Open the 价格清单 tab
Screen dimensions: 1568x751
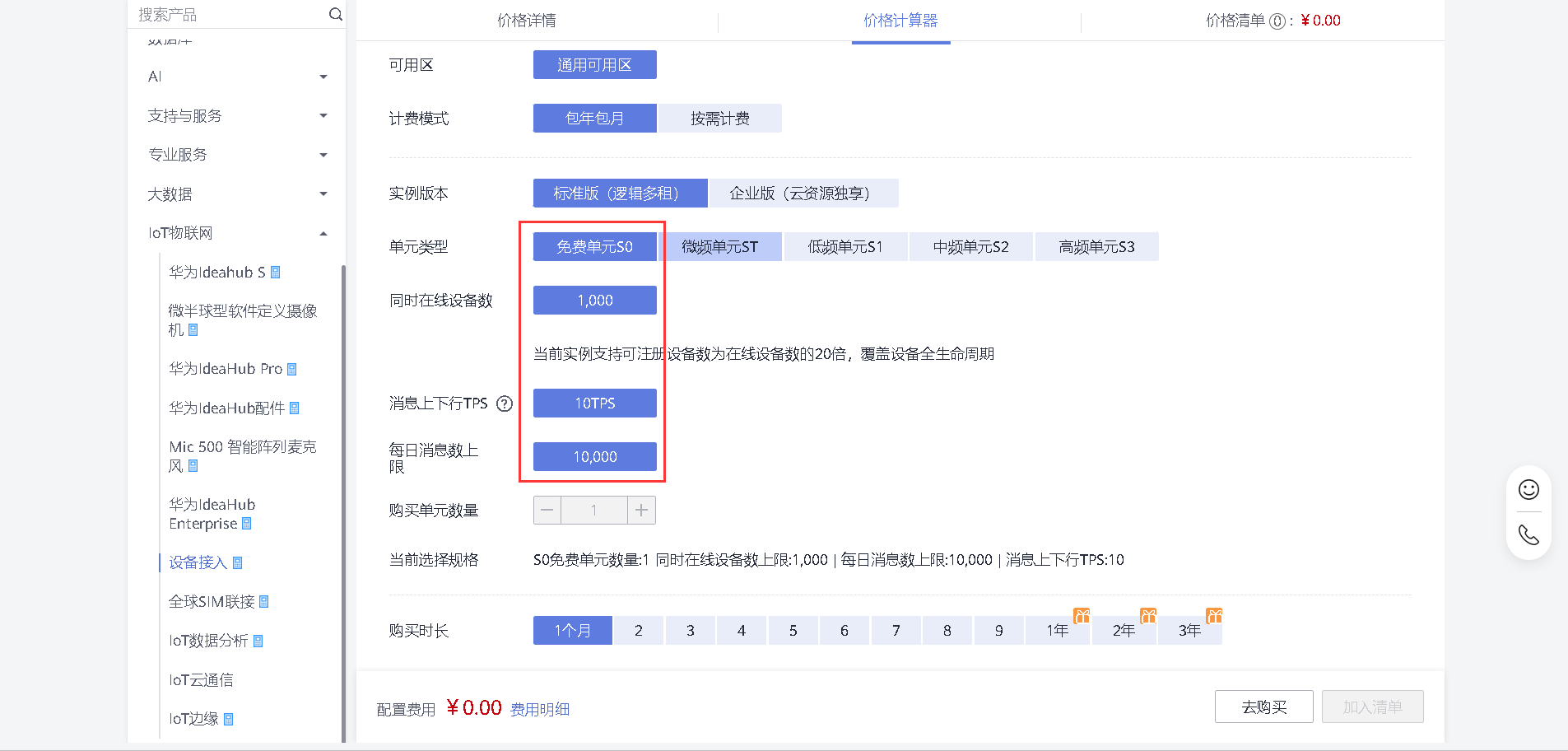tap(1273, 21)
